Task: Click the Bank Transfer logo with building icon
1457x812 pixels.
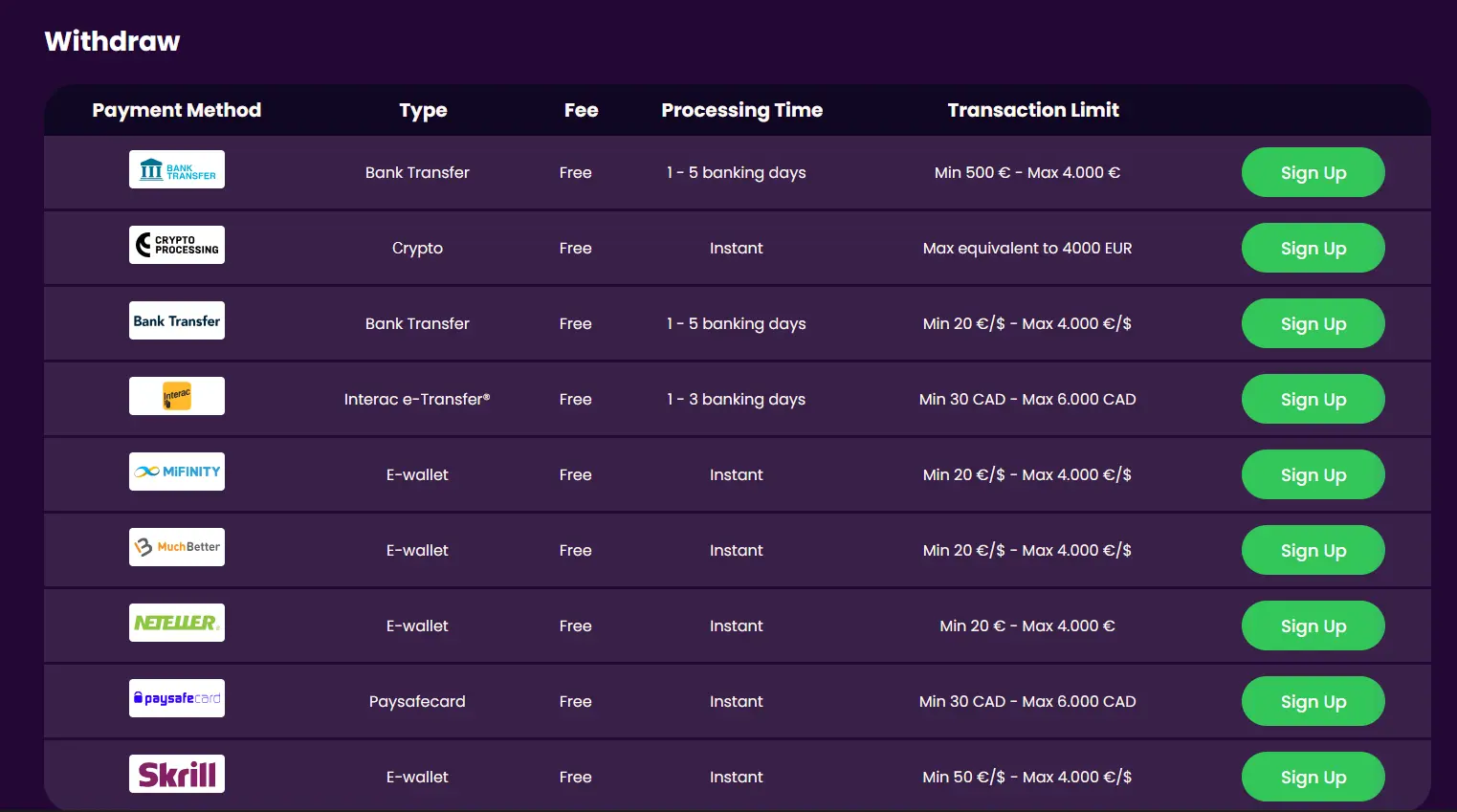Action: [177, 169]
